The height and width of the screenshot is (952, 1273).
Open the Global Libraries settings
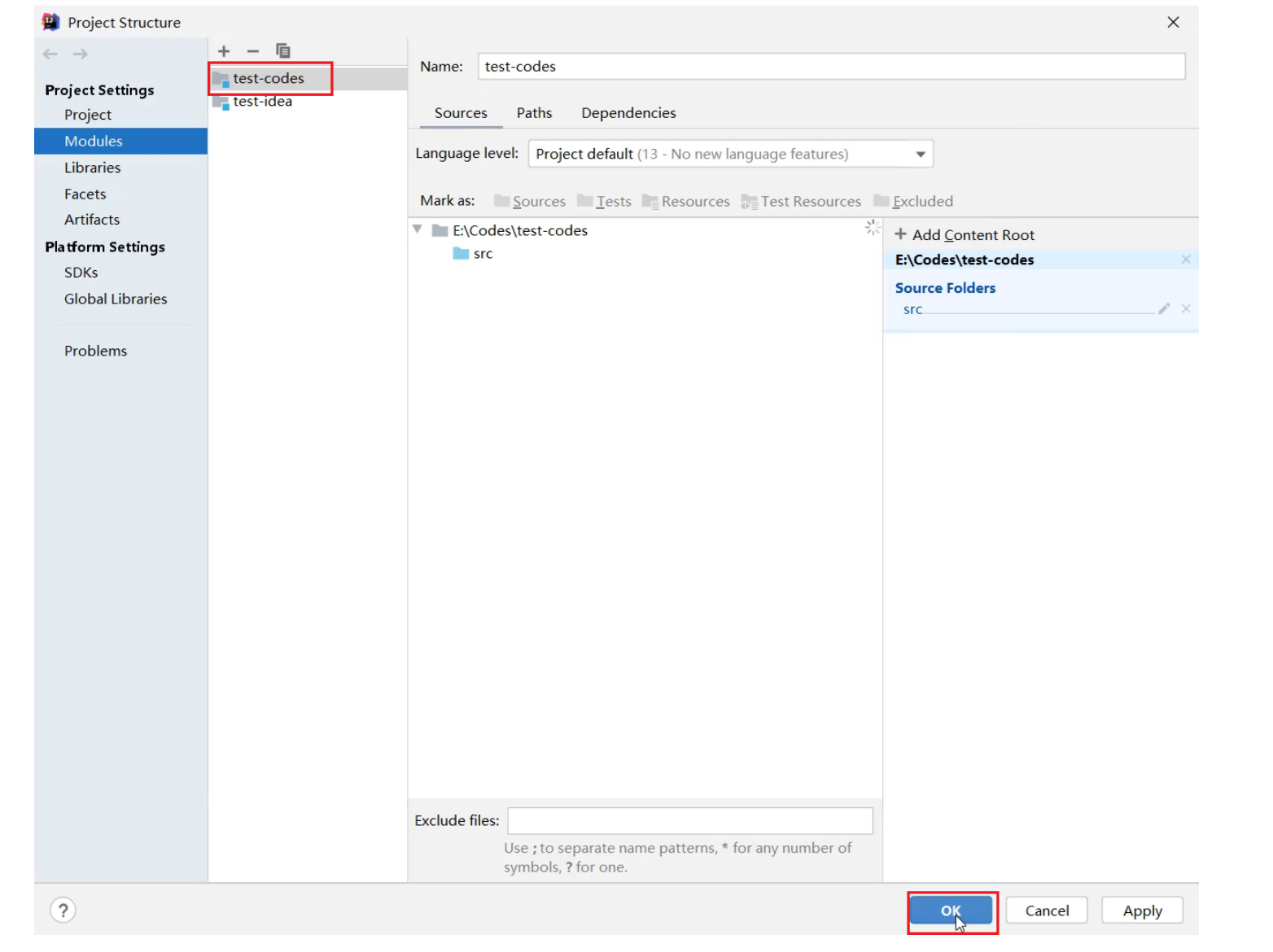(116, 299)
